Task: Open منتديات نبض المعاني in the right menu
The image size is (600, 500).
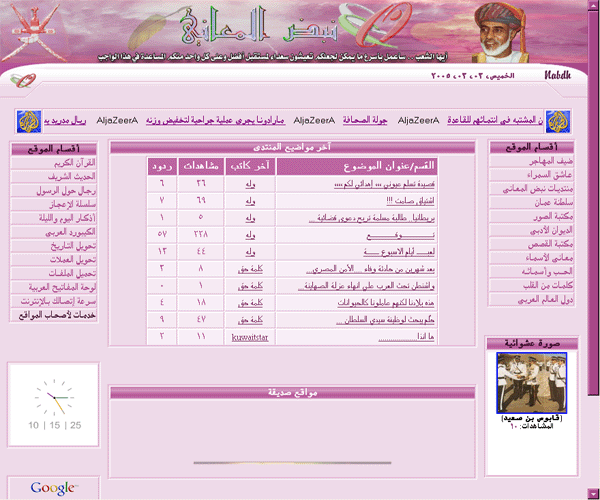Action: tap(534, 189)
